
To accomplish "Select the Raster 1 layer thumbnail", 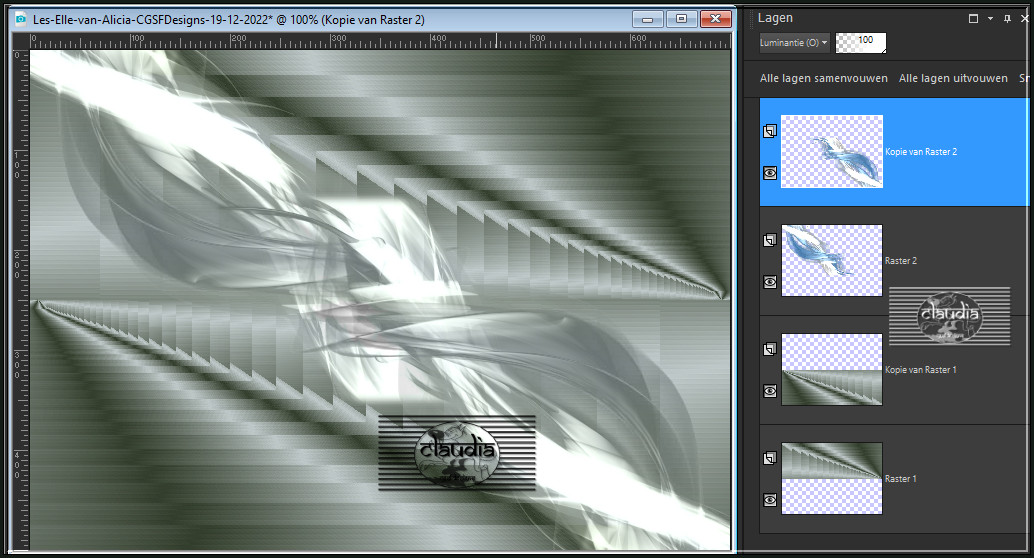I will click(x=832, y=478).
